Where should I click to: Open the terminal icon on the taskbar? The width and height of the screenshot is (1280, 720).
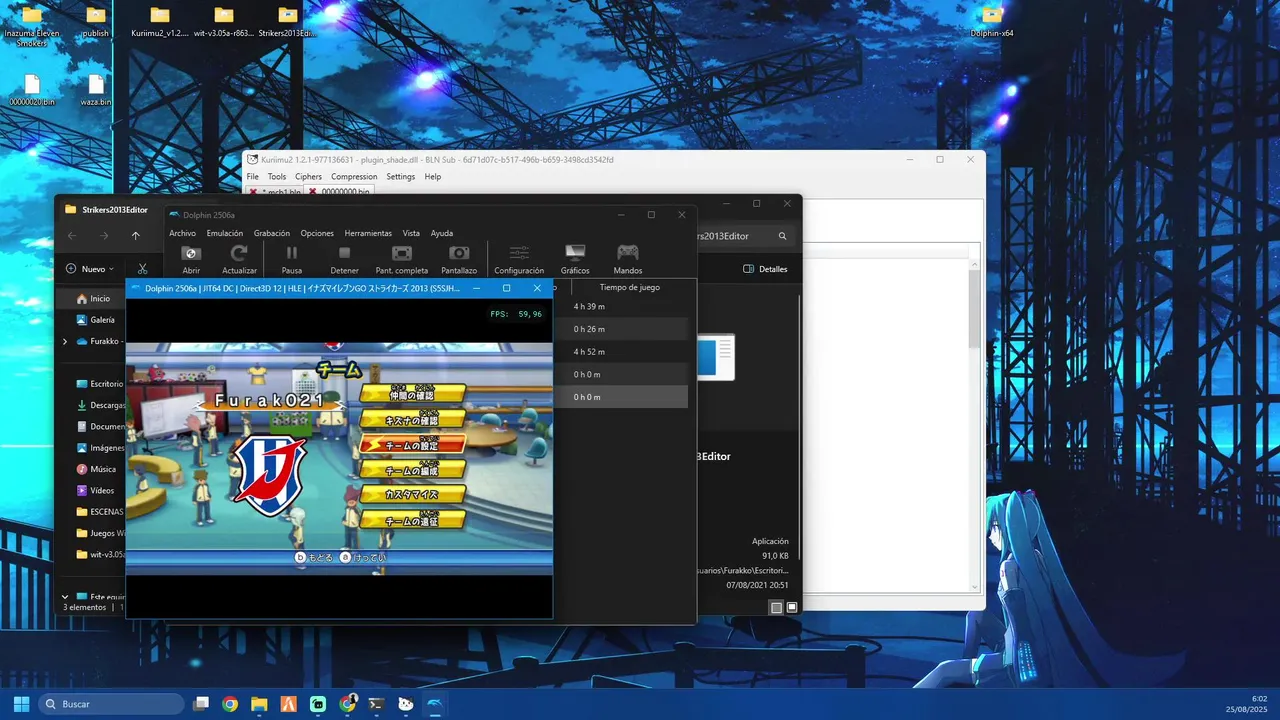pos(376,704)
